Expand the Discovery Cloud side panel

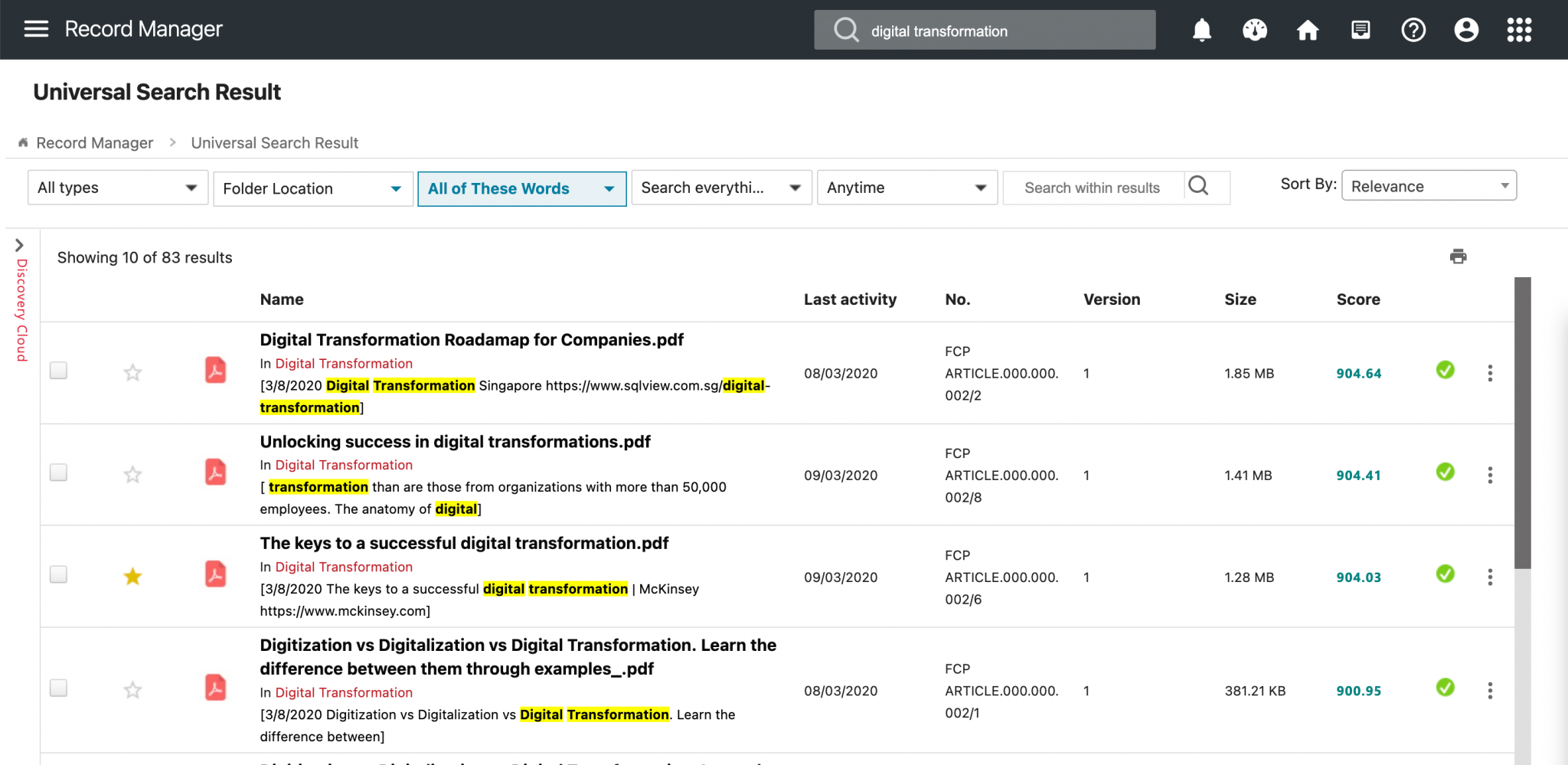(x=19, y=245)
